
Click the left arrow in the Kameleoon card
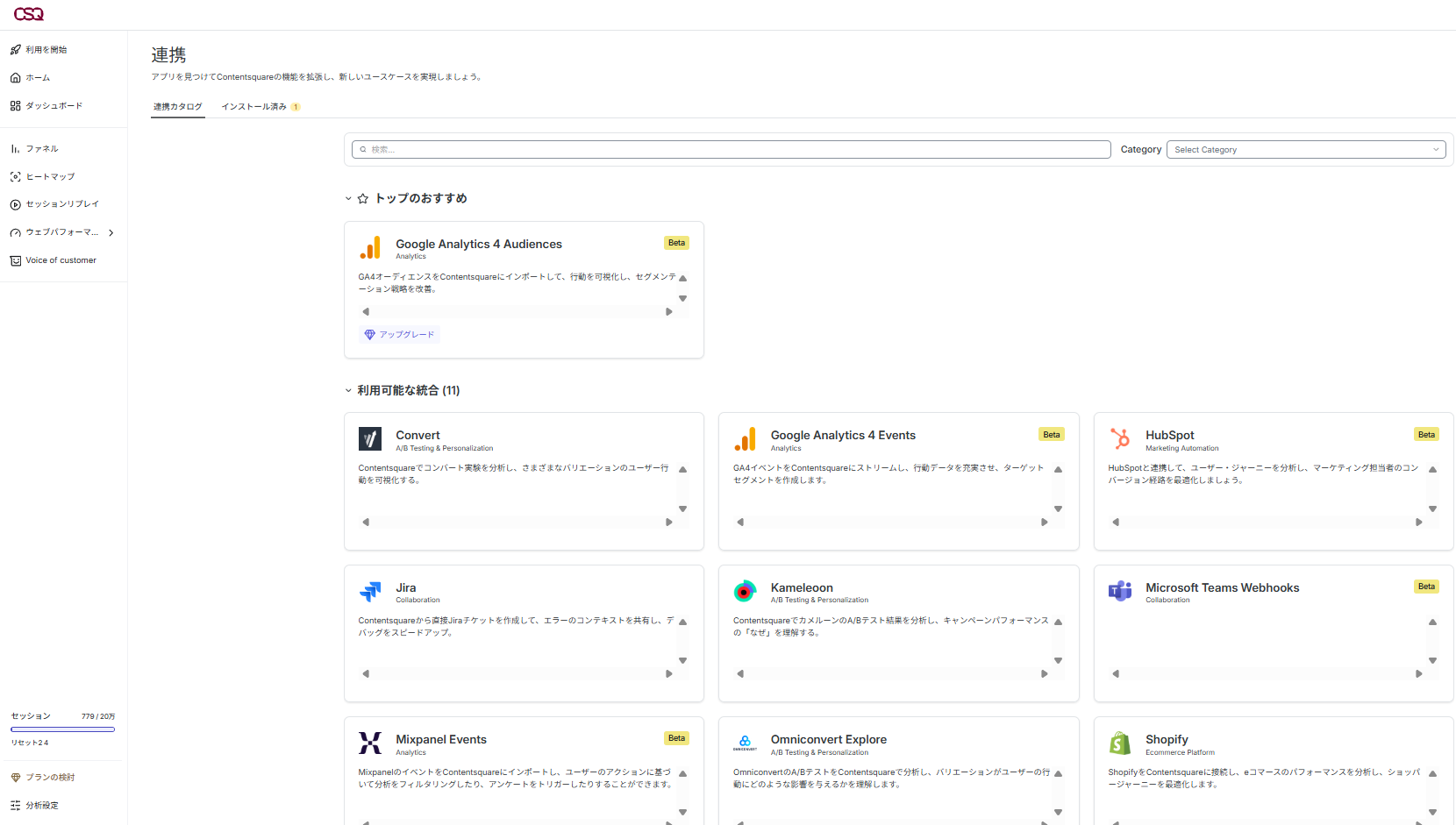coord(740,674)
